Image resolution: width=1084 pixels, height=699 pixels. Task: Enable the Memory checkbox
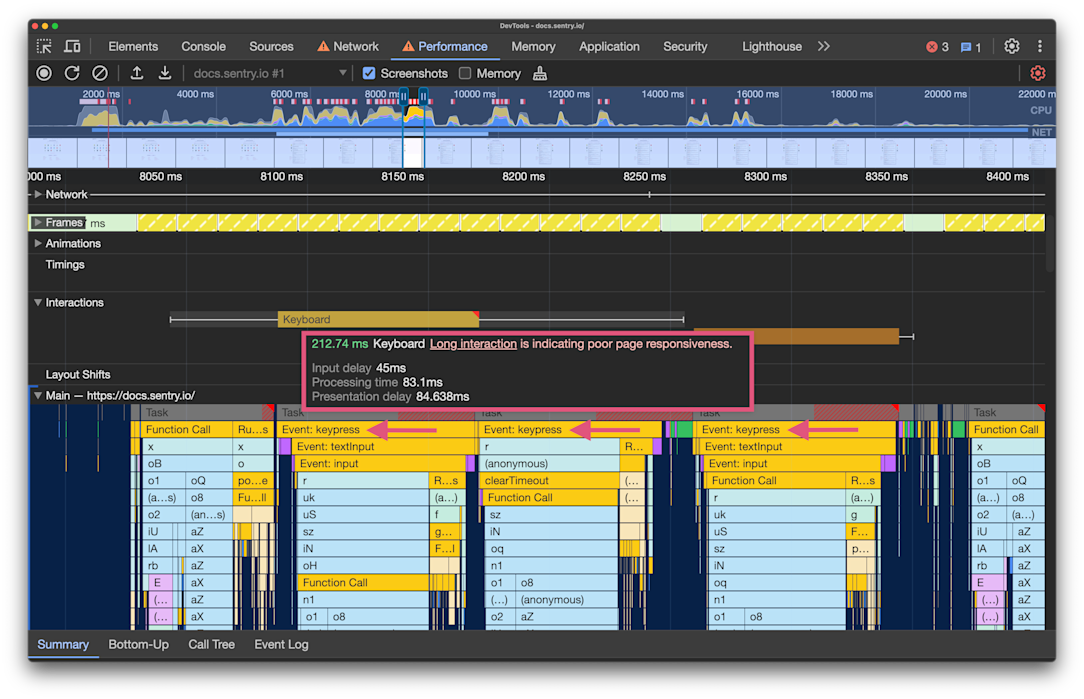click(x=465, y=73)
